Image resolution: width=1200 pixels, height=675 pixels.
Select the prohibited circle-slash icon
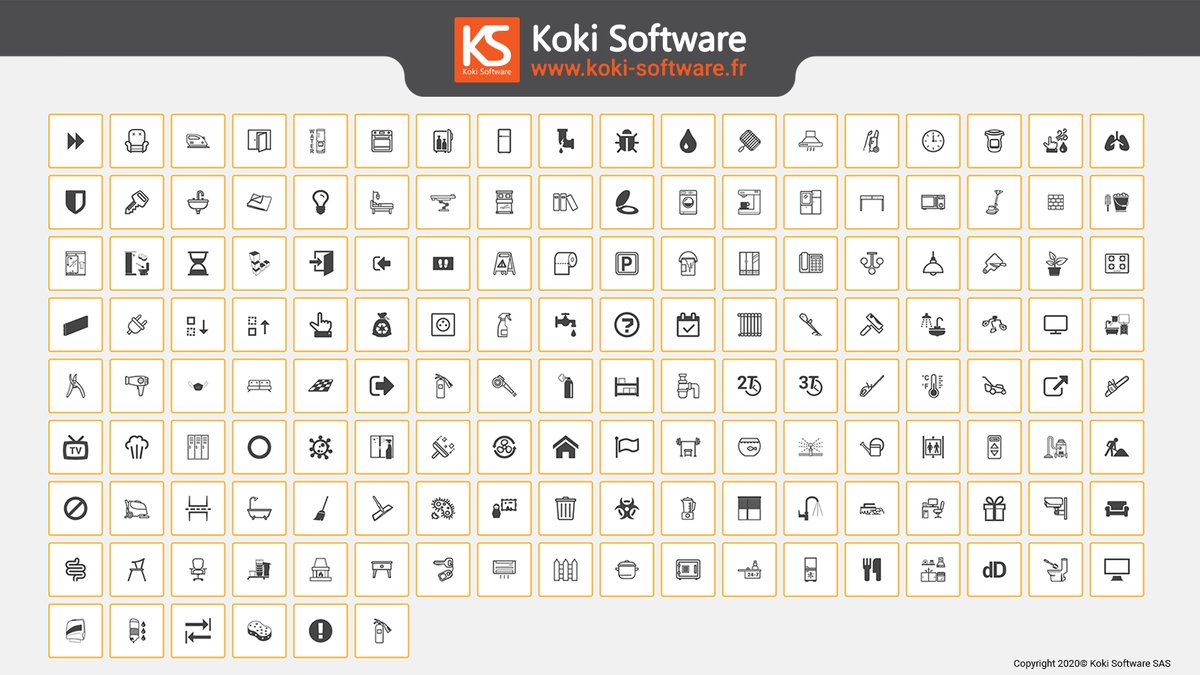click(75, 508)
